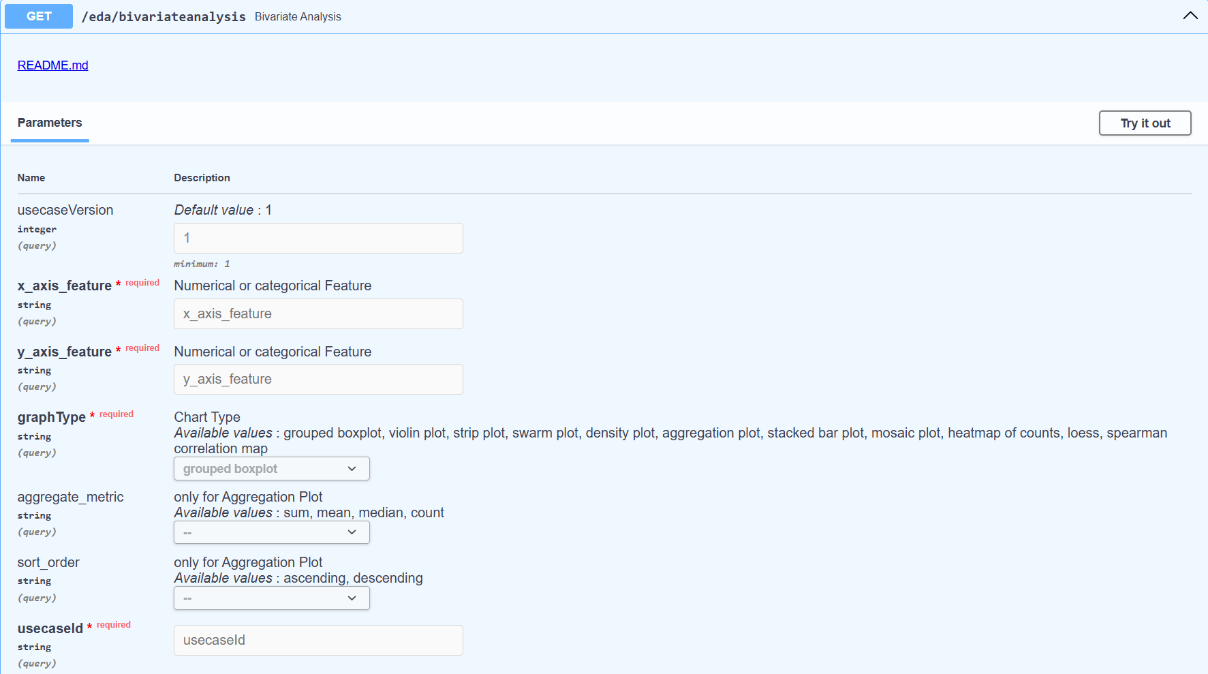Click the Name column header

30,177
